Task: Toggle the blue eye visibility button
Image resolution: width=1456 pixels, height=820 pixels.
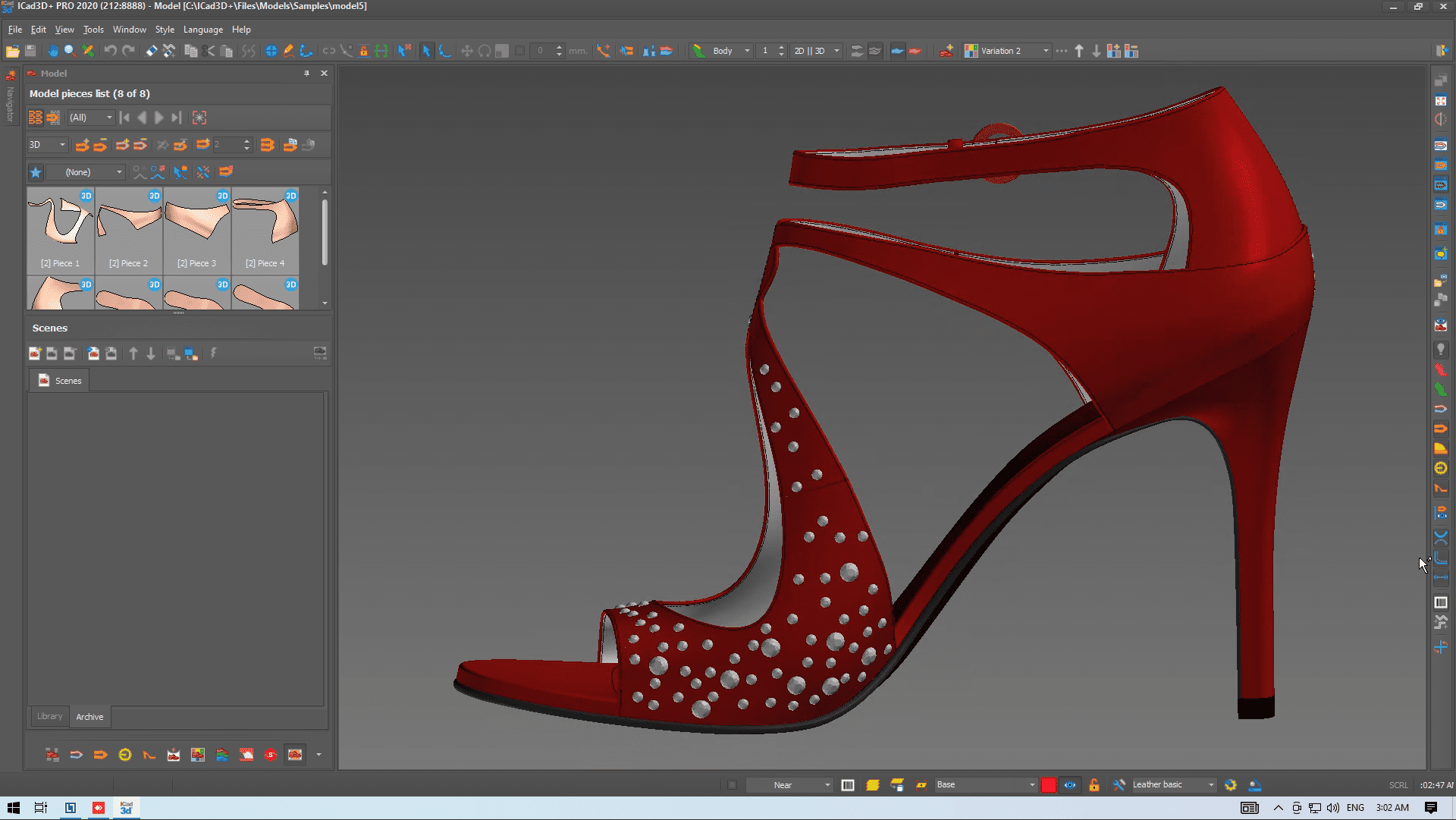Action: (x=1070, y=785)
